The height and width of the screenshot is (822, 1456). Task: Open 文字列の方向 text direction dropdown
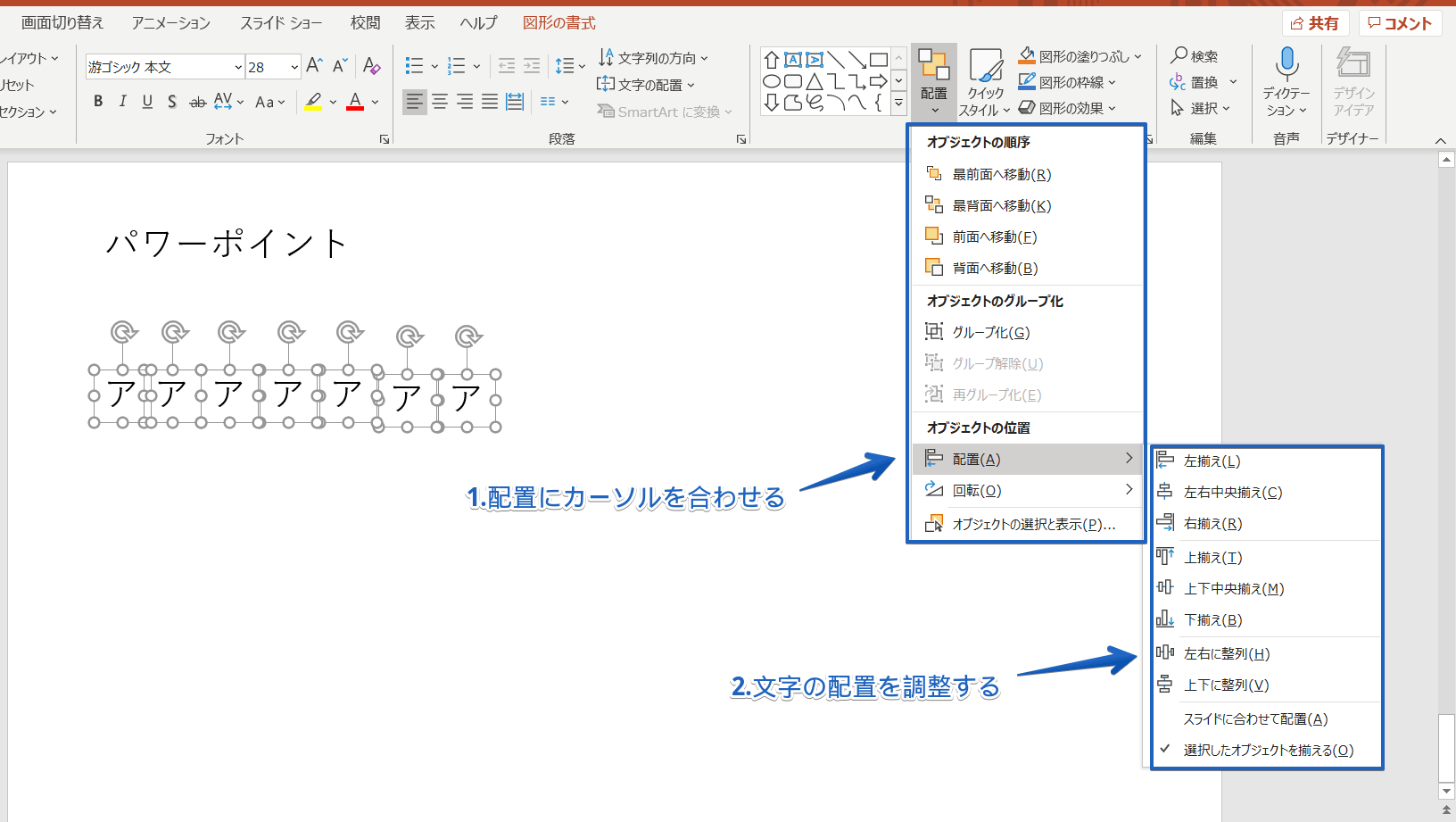653,58
